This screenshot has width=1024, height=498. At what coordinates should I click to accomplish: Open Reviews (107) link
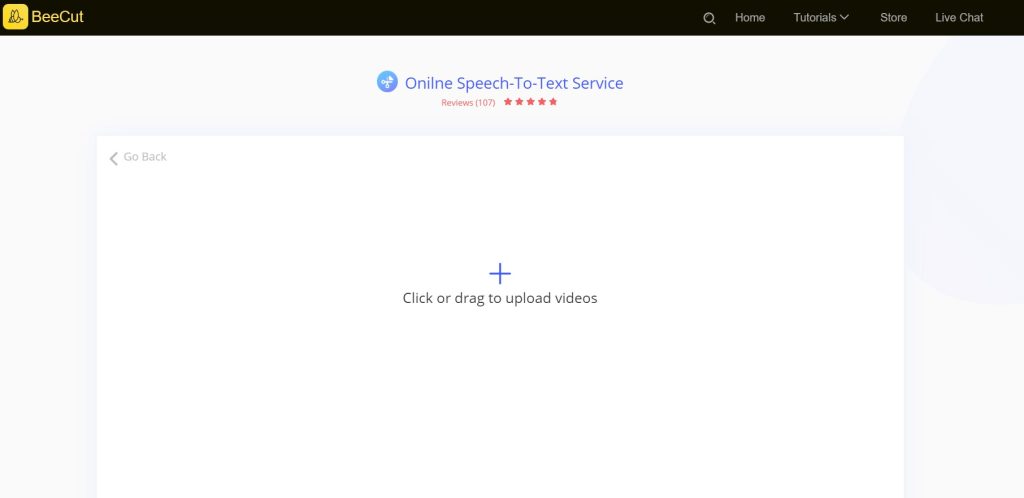point(468,102)
